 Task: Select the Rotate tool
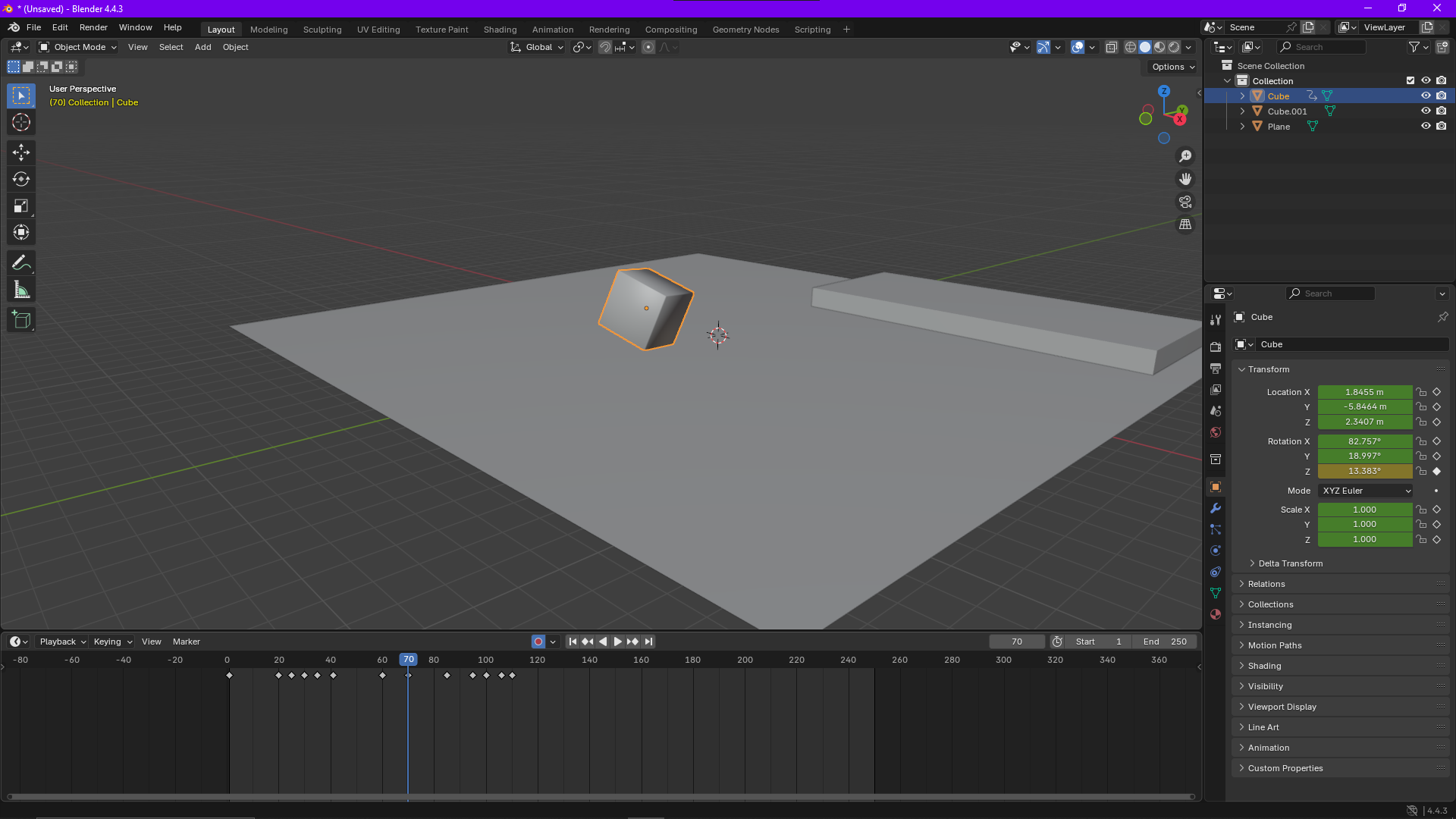click(x=21, y=179)
